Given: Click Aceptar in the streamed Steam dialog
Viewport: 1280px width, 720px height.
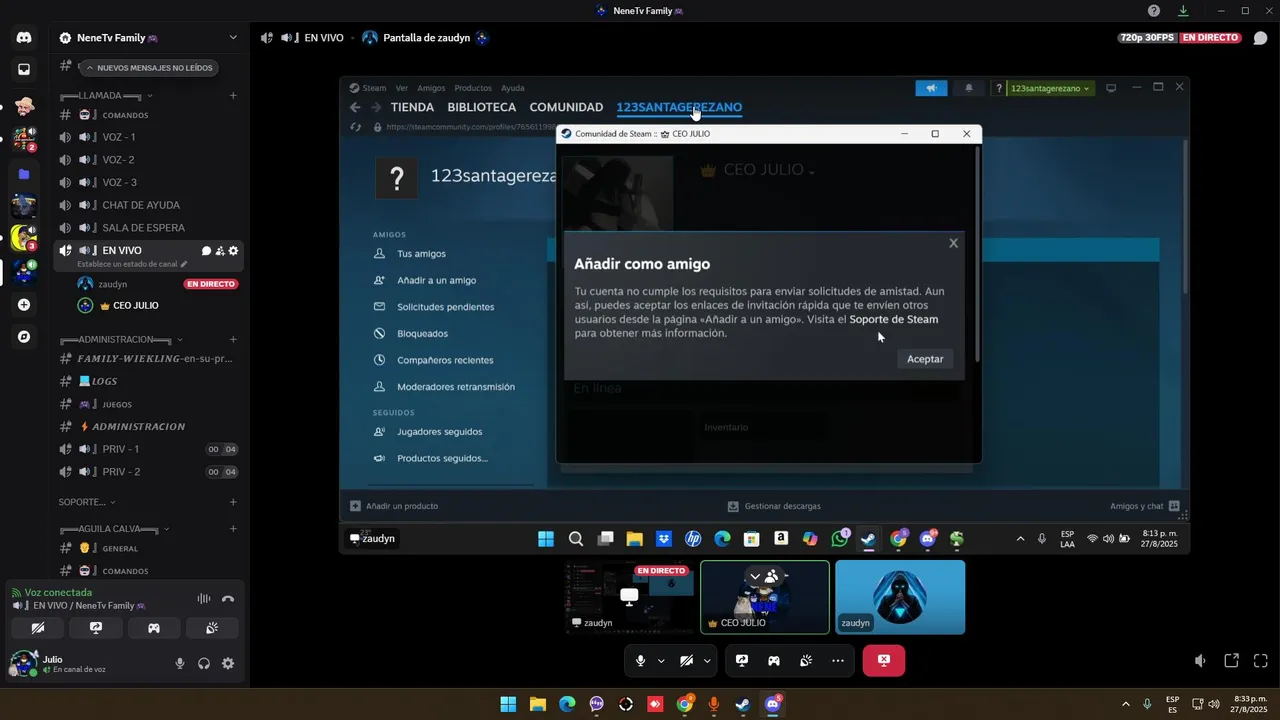Looking at the screenshot, I should pyautogui.click(x=925, y=359).
